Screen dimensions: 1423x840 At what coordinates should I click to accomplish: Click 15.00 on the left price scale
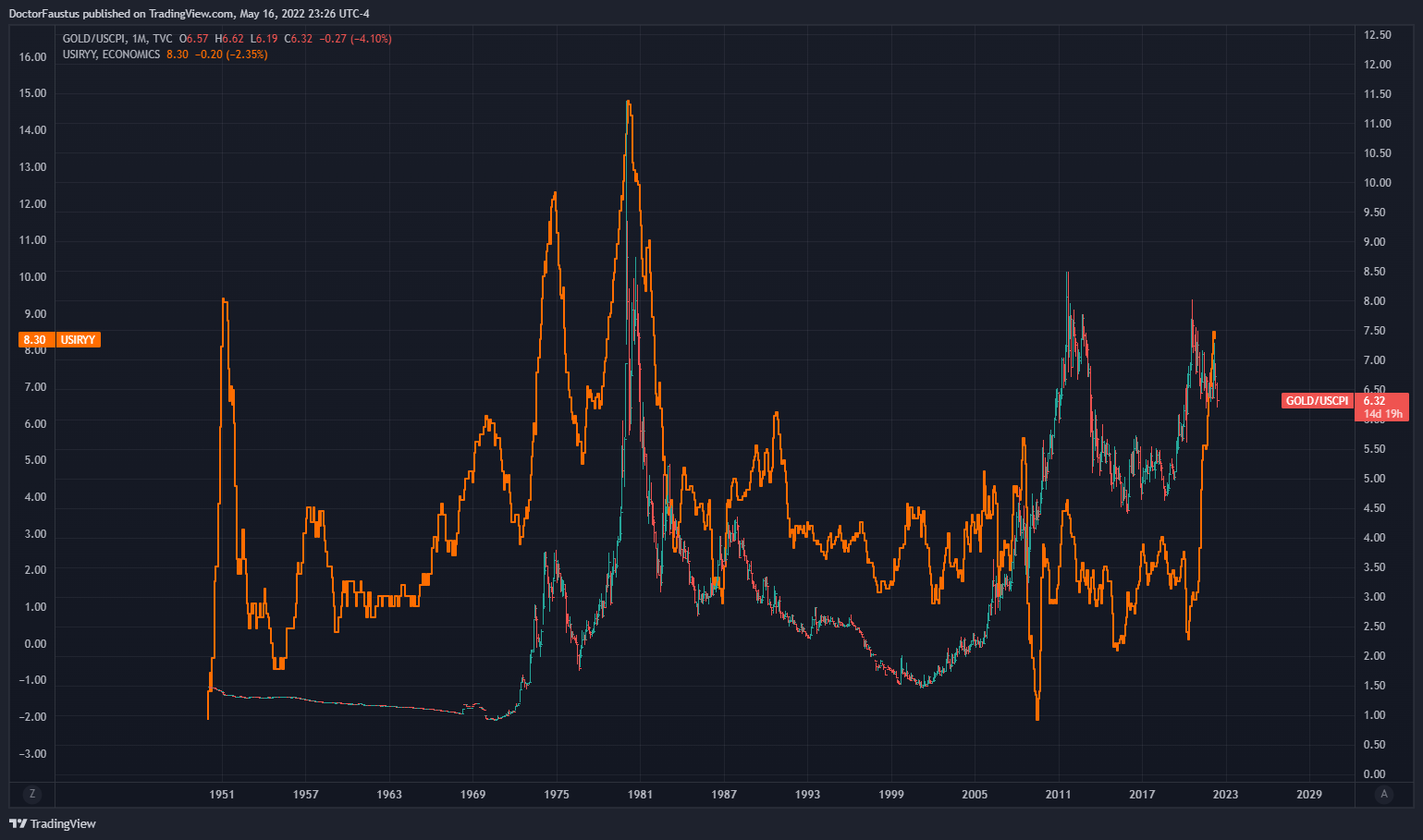coord(32,93)
